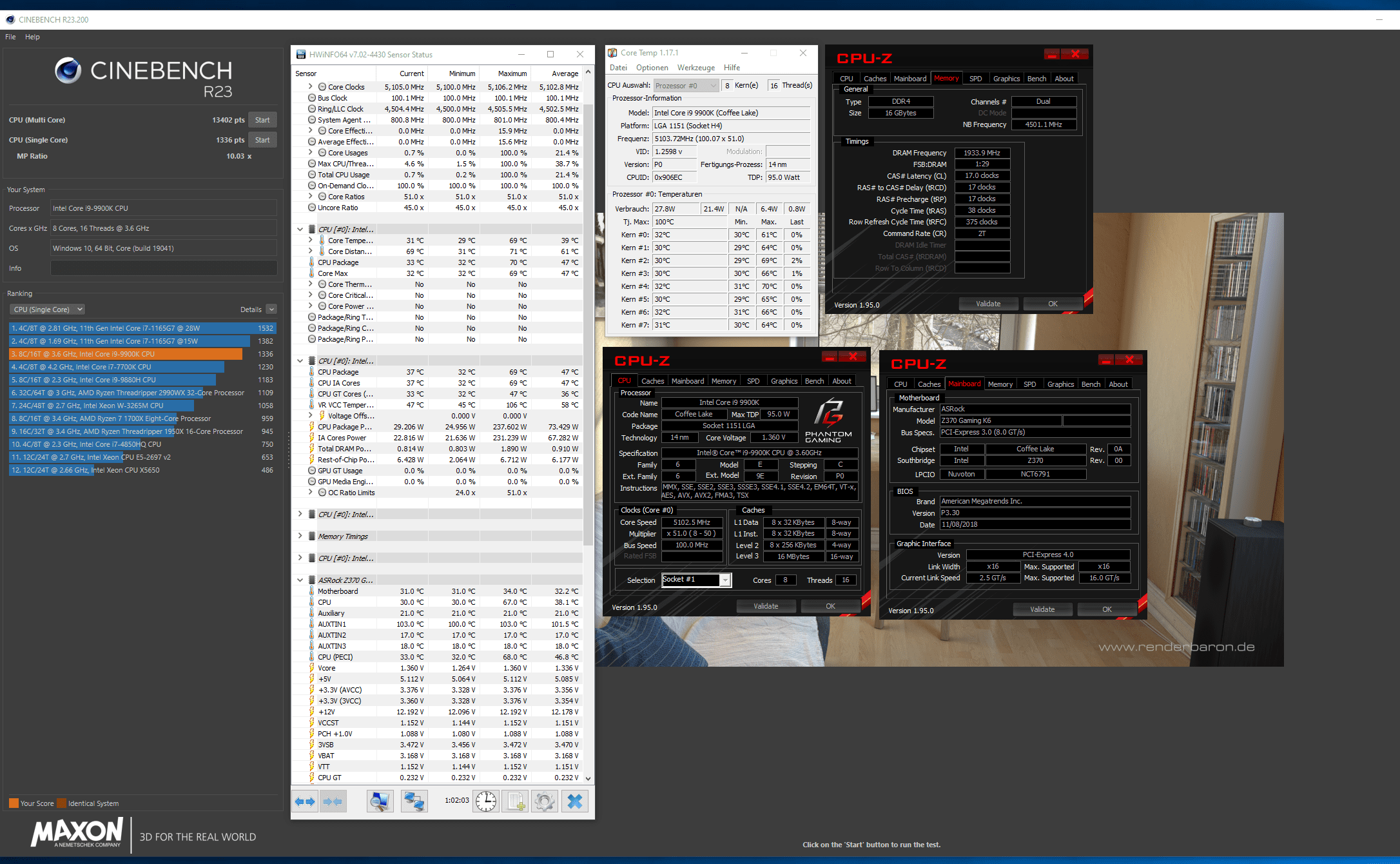Start the CPU (Multi Core) test
This screenshot has height=864, width=1400.
(262, 120)
